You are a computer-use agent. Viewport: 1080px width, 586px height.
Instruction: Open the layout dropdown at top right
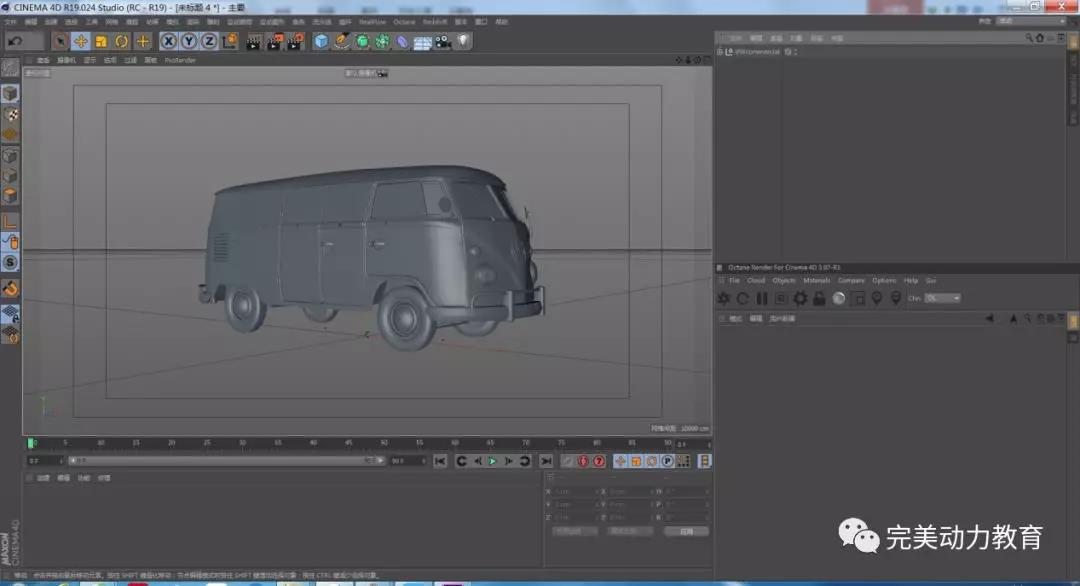[x=1030, y=21]
